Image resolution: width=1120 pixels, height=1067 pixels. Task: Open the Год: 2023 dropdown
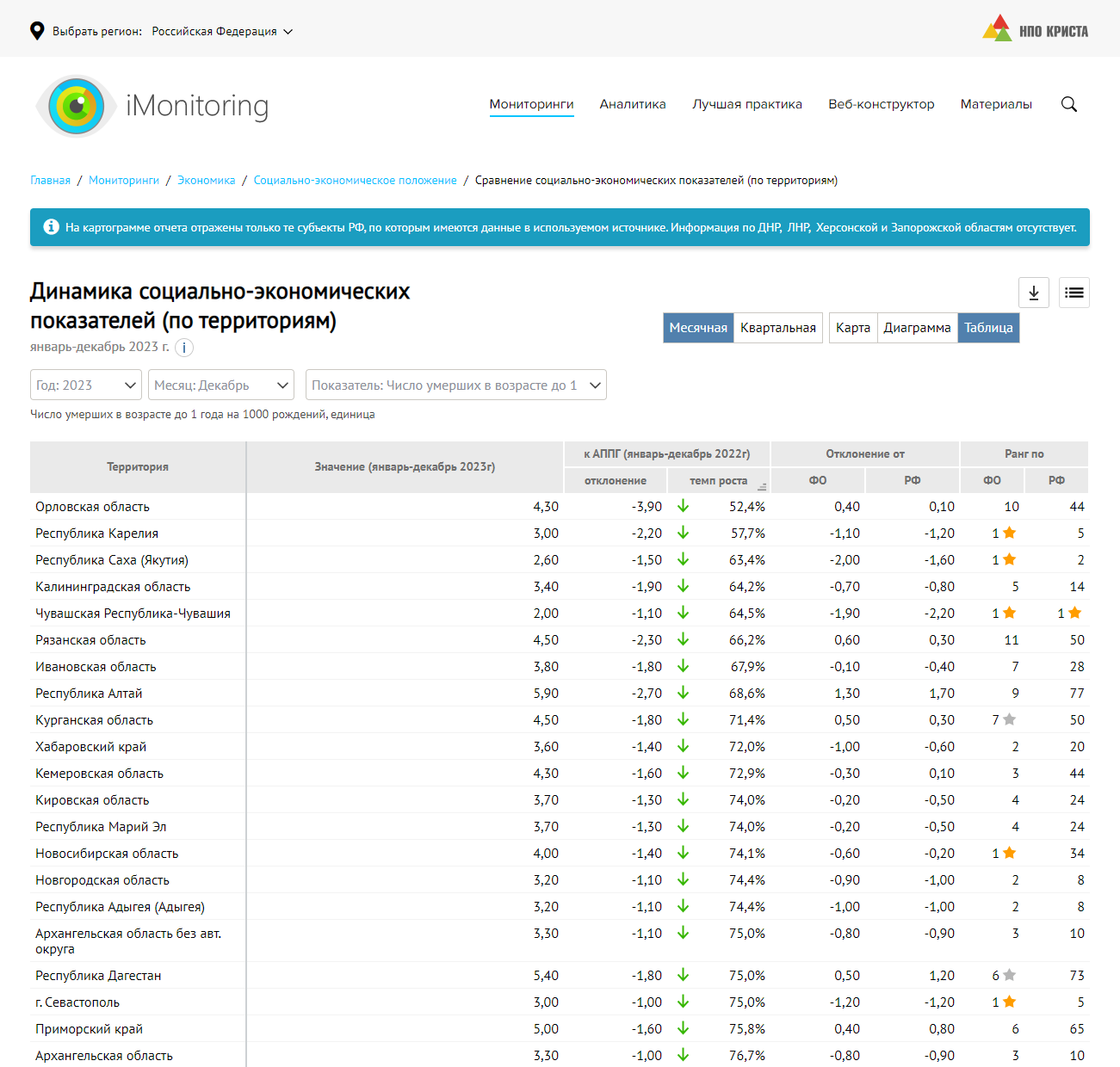pyautogui.click(x=86, y=385)
